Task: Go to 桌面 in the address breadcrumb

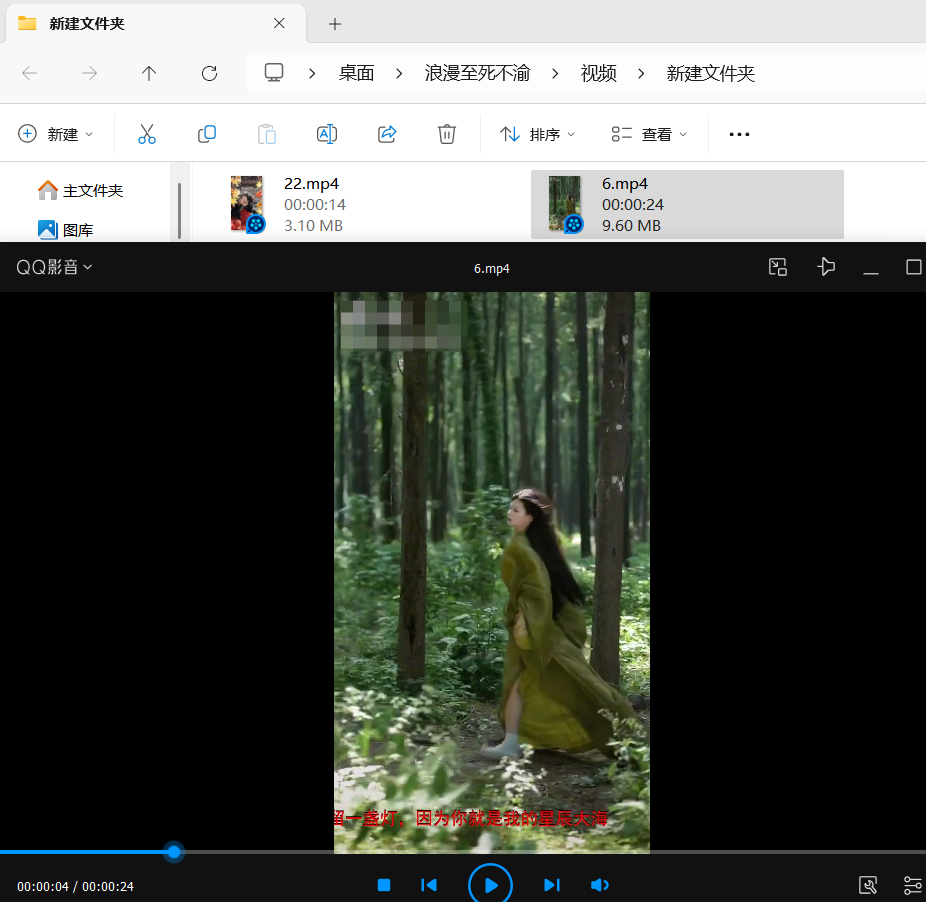Action: click(356, 73)
